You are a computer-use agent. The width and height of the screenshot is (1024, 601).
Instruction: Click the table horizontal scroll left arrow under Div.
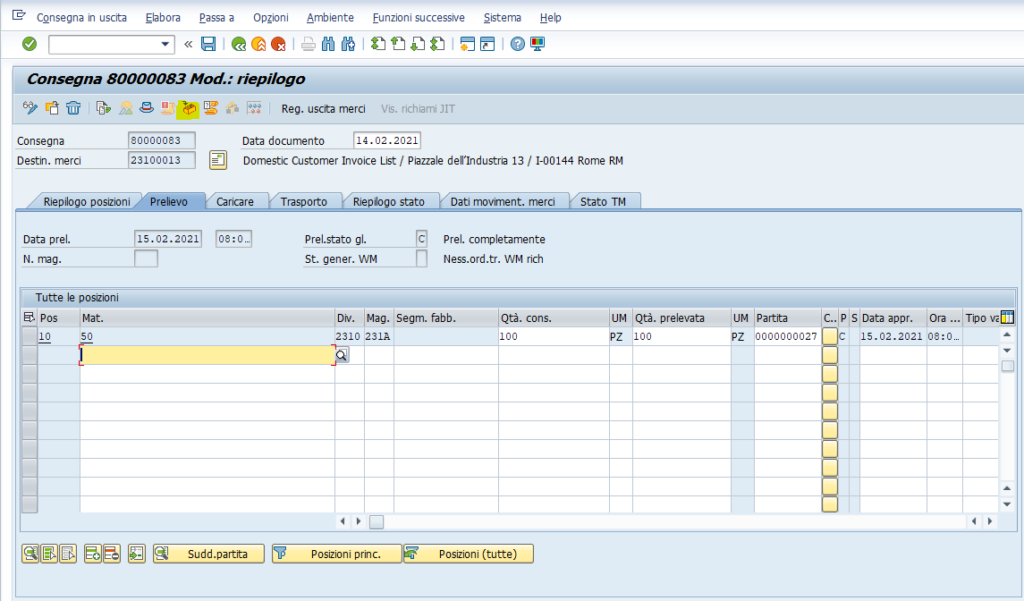tap(343, 521)
